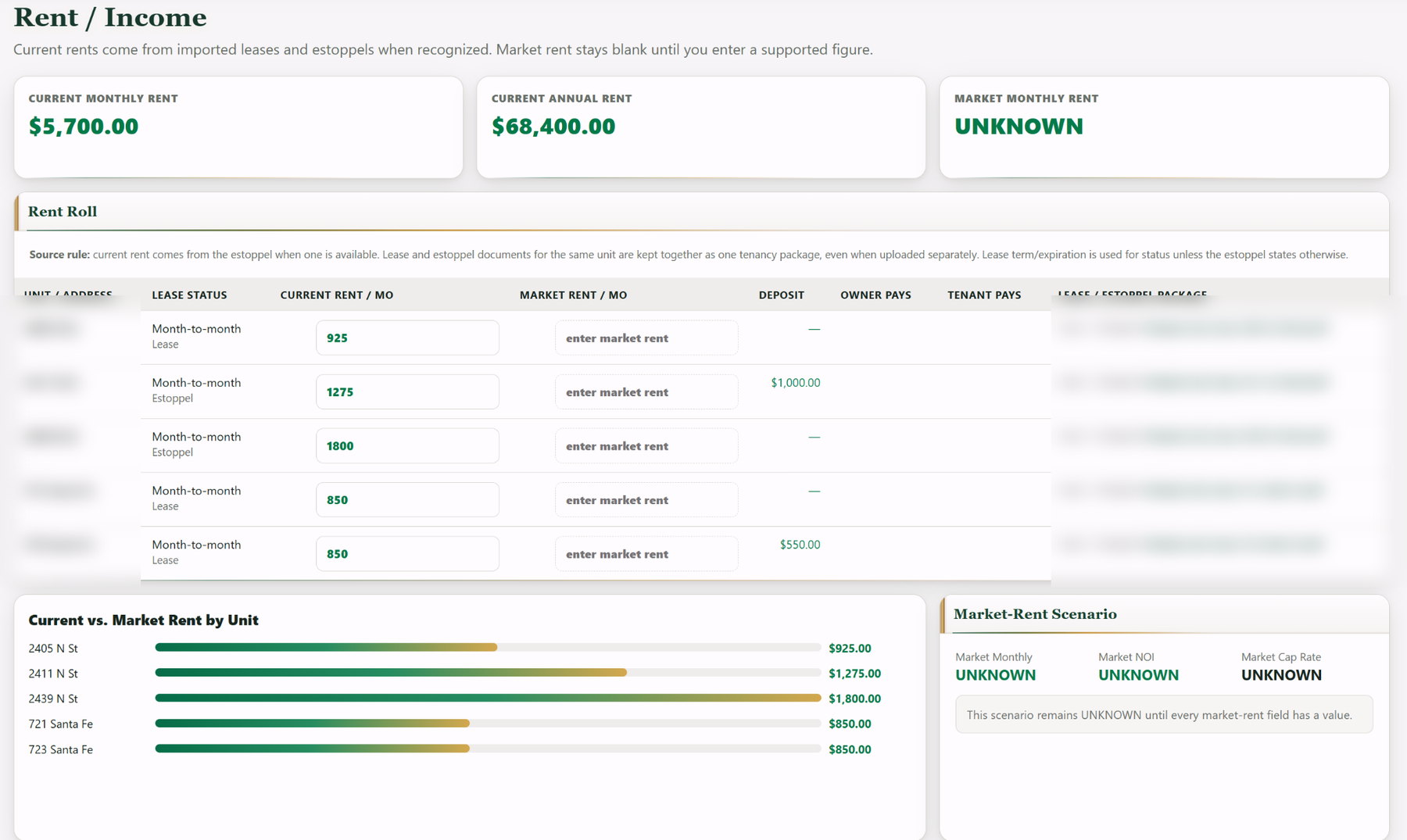Click the Market Rent / Mo column header

click(573, 295)
